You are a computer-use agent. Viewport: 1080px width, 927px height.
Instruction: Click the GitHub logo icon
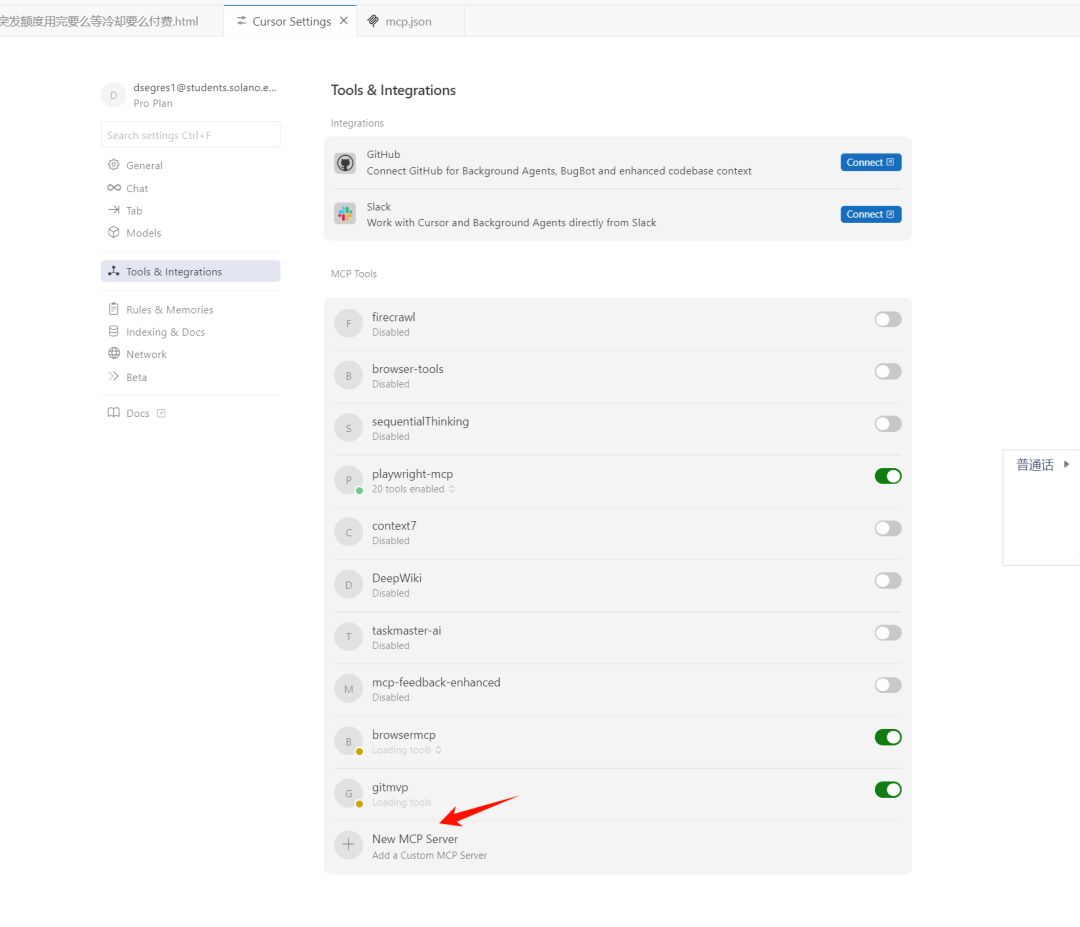[x=345, y=163]
